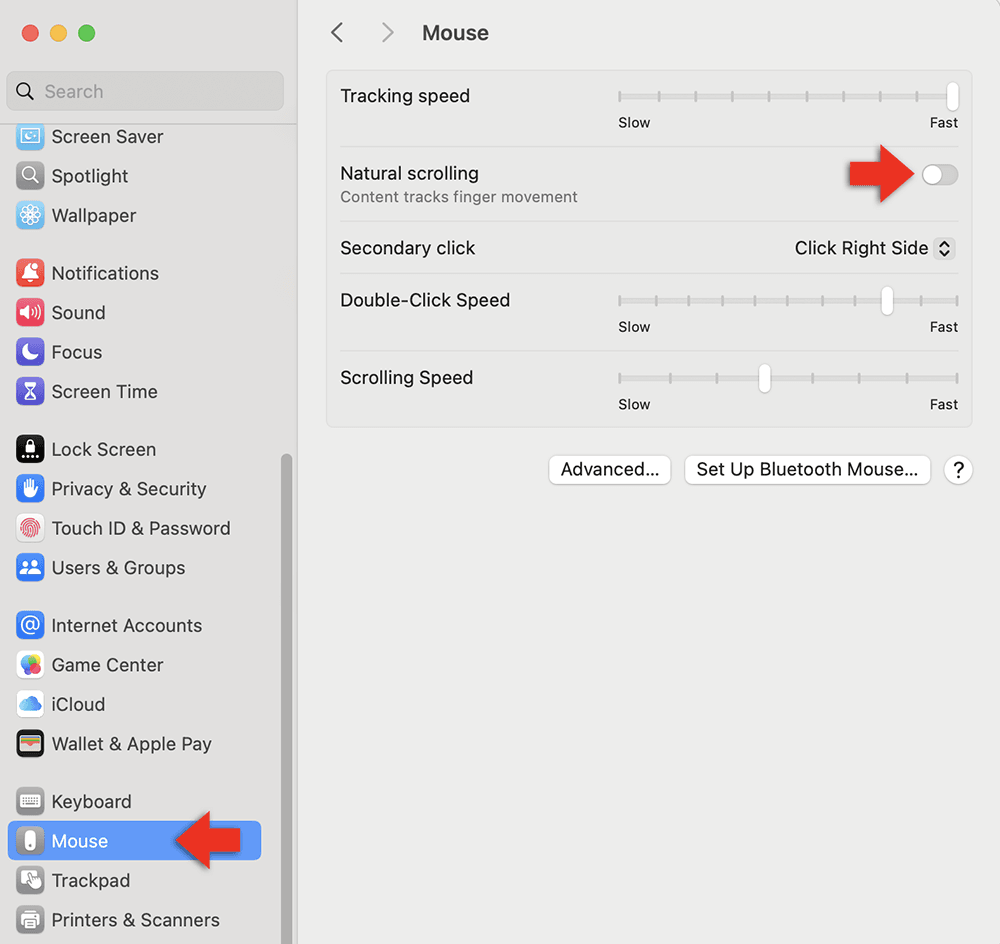Open Internet Accounts settings

pos(135,625)
